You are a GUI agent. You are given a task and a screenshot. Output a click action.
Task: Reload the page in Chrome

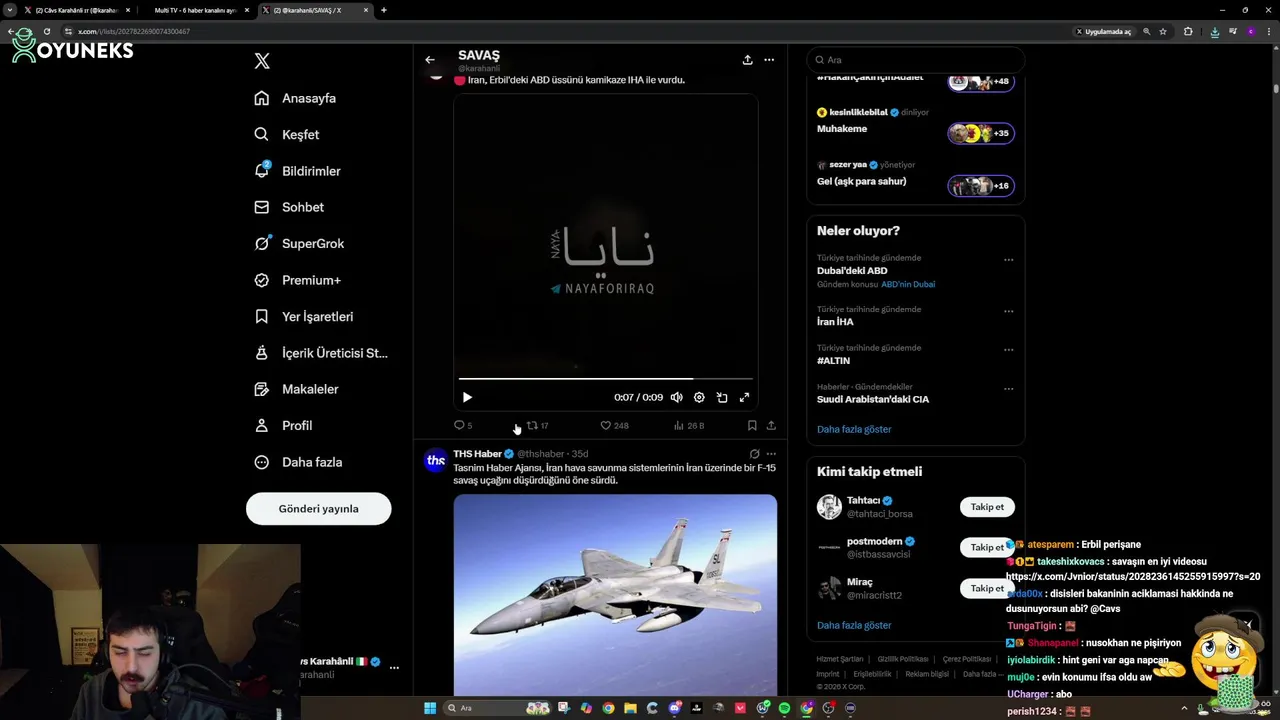(x=46, y=31)
